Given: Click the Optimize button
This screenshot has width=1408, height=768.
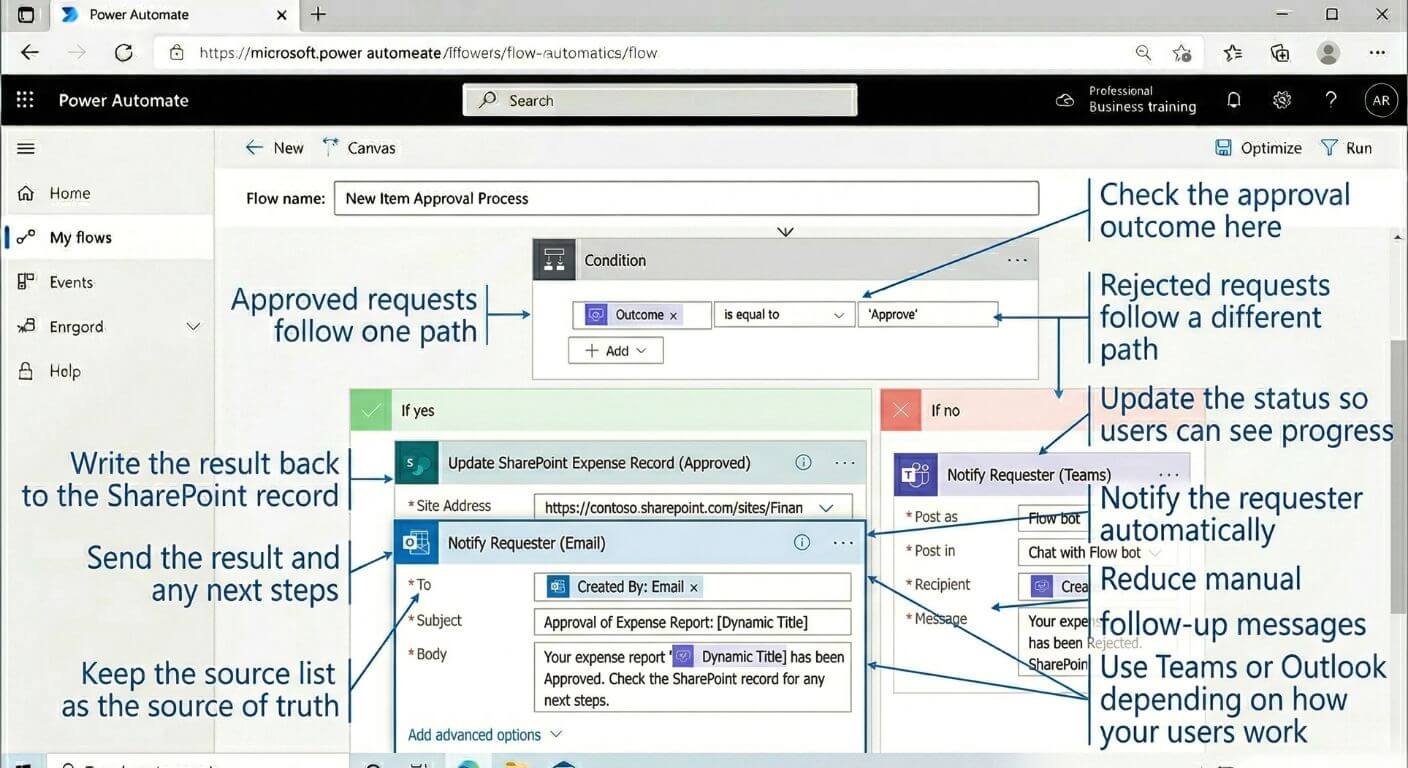Looking at the screenshot, I should point(1258,148).
